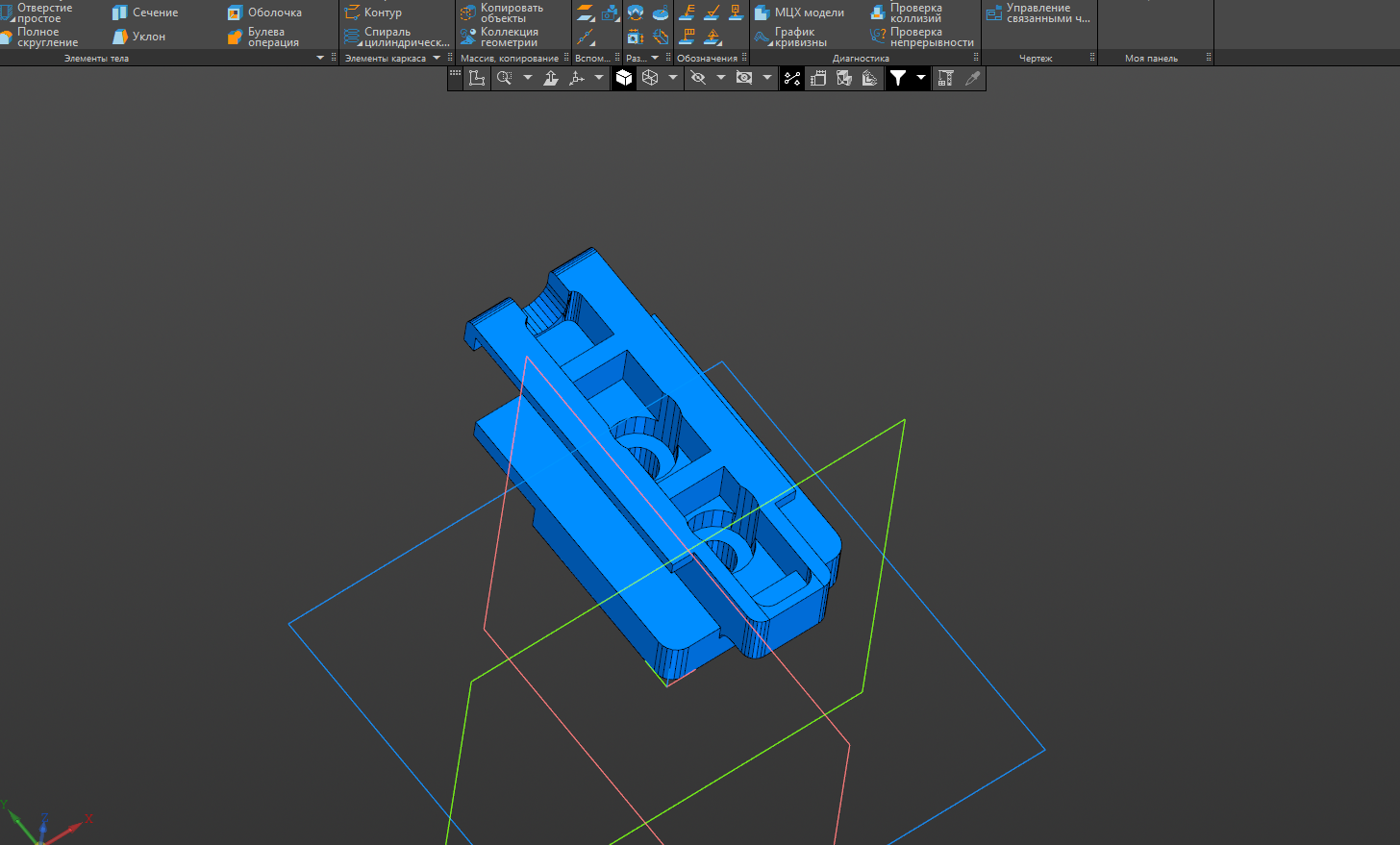This screenshot has width=1400, height=845.
Task: Open the XYZ orientation dropdown arrow
Action: (x=599, y=78)
